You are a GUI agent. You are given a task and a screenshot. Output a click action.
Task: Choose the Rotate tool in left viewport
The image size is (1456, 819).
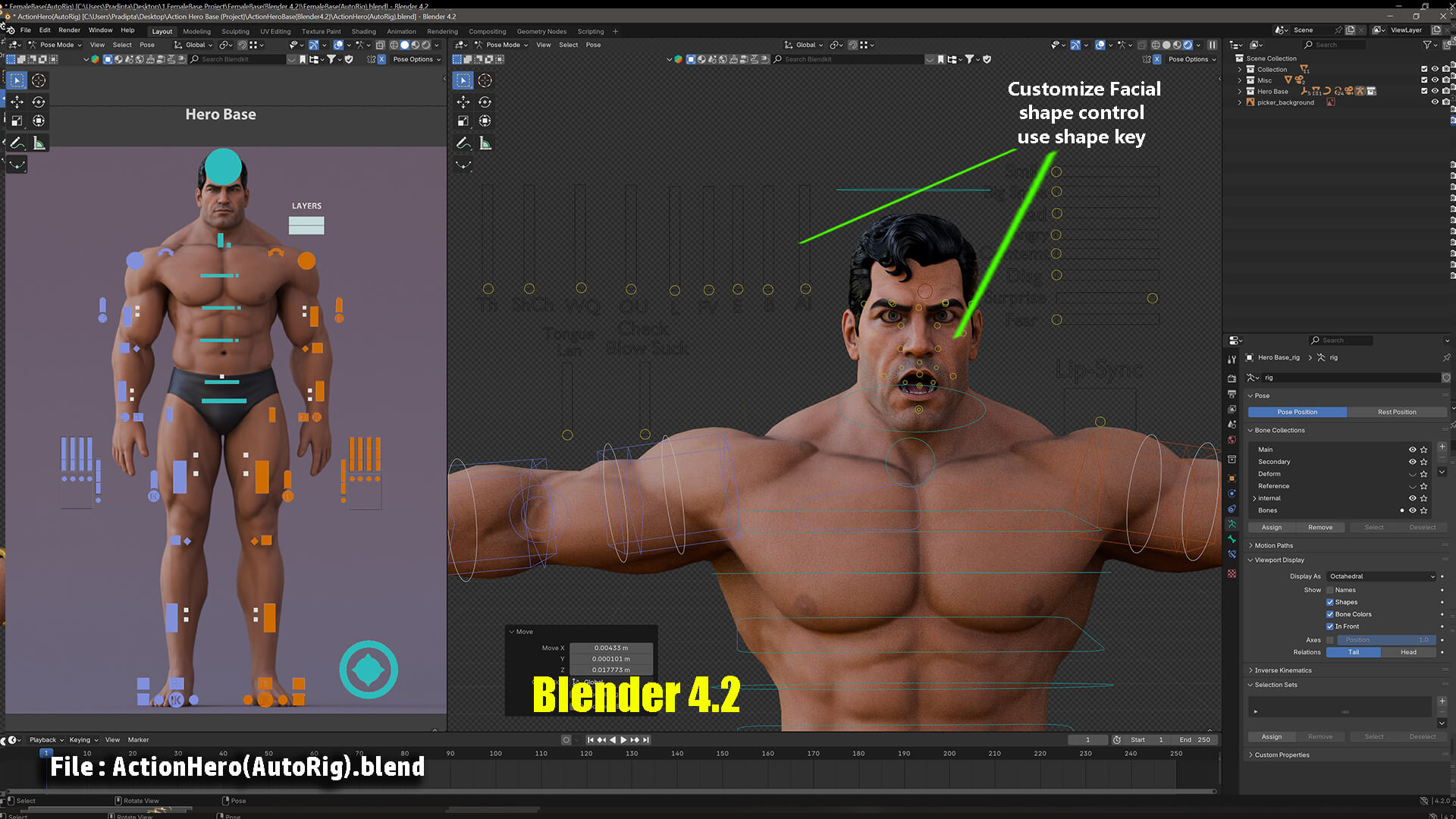(39, 102)
